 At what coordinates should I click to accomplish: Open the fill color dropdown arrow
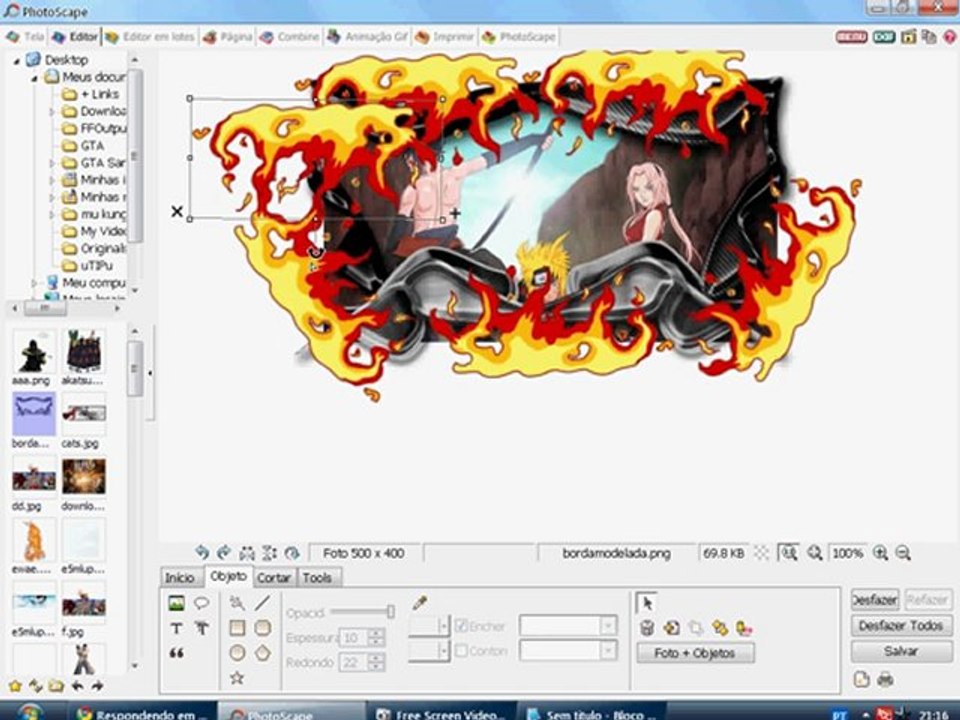444,626
